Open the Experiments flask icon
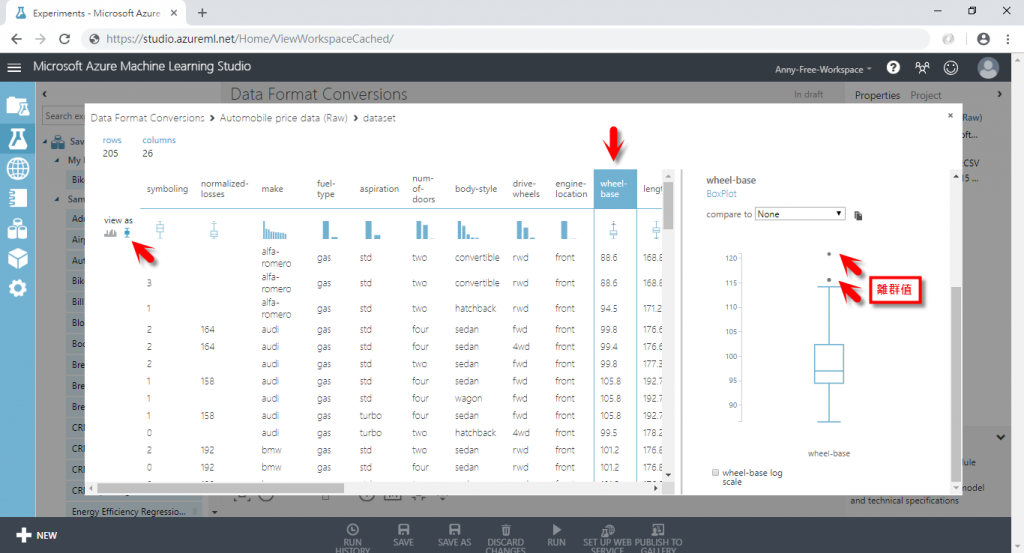 [x=18, y=138]
